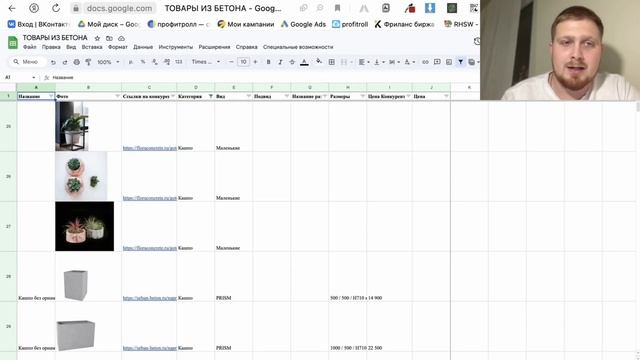Image resolution: width=640 pixels, height=360 pixels.
Task: Open the name box A1 dropdown arrow
Action: pos(33,78)
